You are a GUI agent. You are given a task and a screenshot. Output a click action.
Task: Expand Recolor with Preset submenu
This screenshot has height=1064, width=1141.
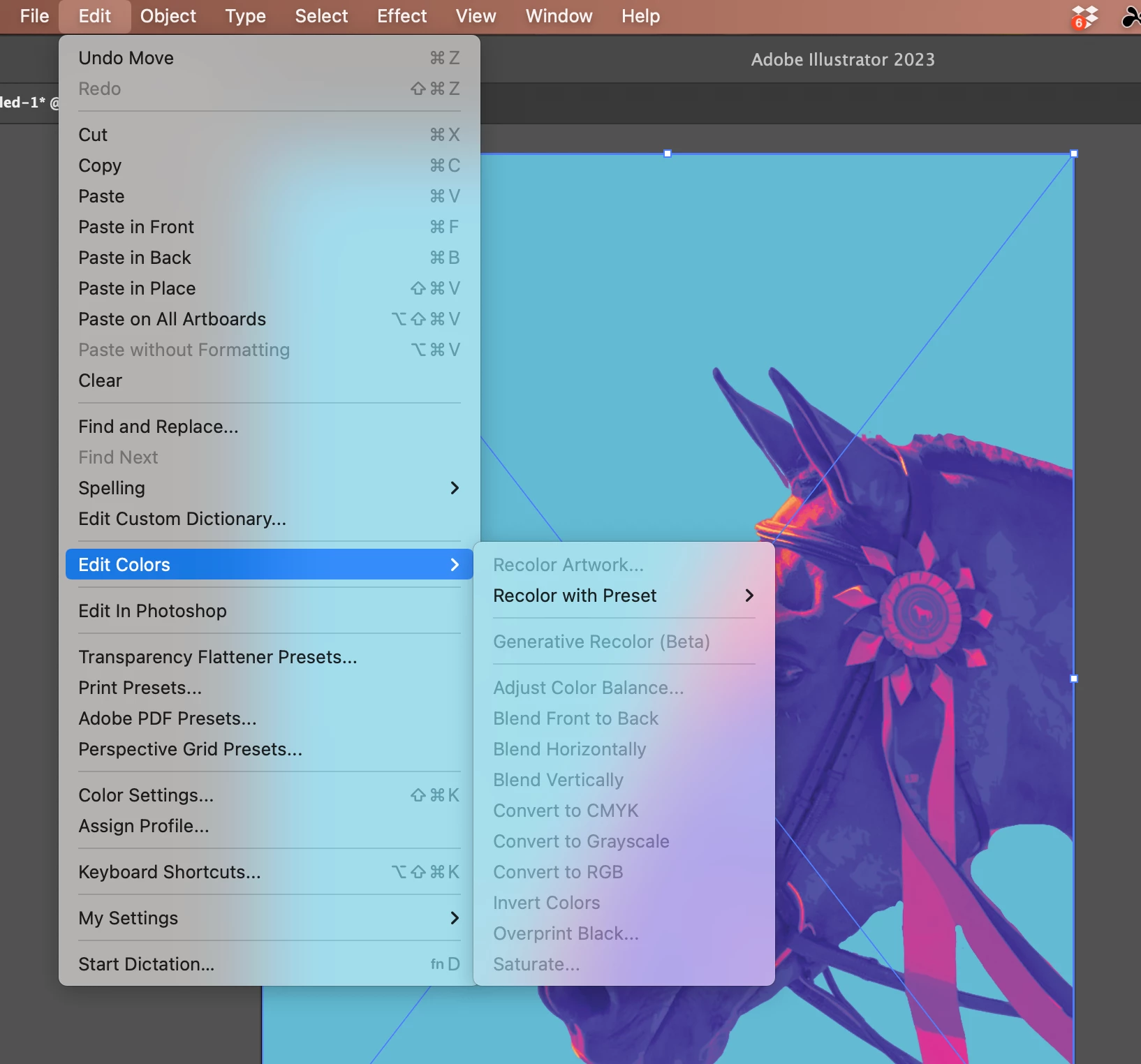[x=624, y=596]
